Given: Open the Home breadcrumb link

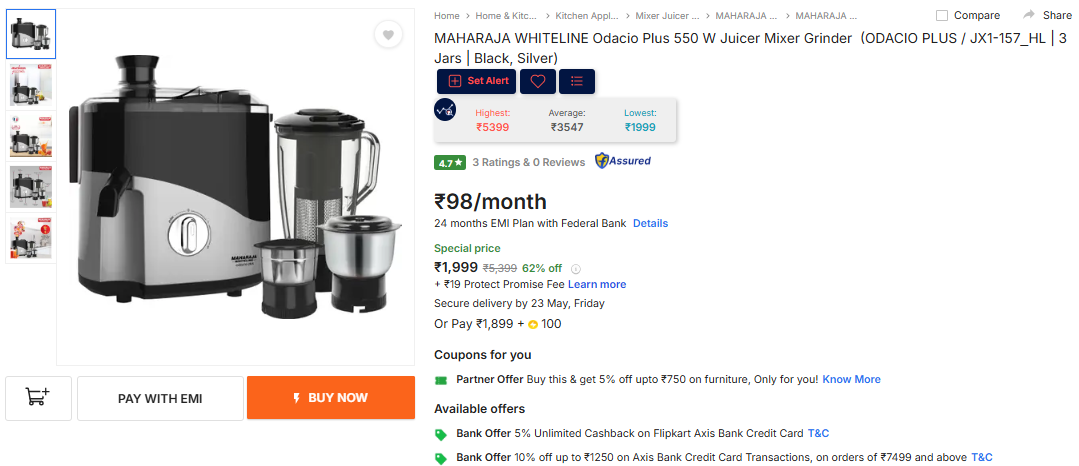Looking at the screenshot, I should pyautogui.click(x=447, y=15).
